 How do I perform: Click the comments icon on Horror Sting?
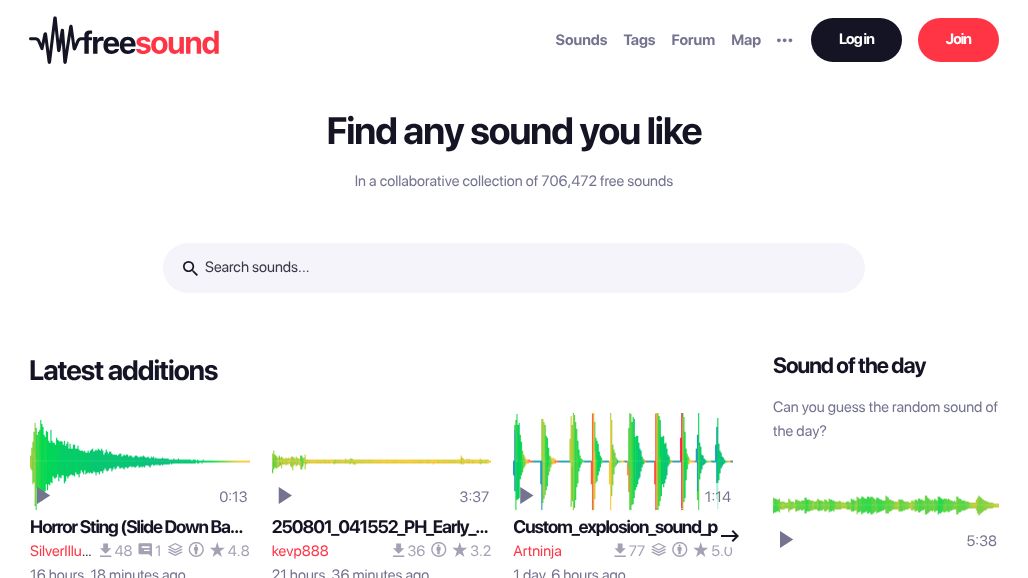tap(145, 550)
